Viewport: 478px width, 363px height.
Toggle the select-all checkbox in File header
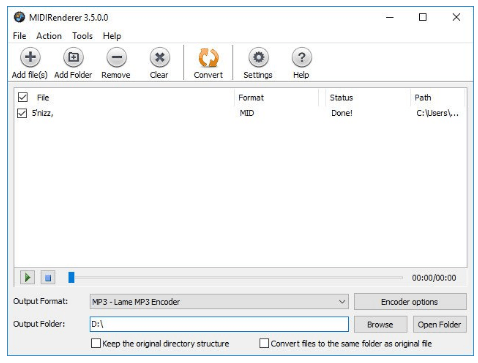23,97
